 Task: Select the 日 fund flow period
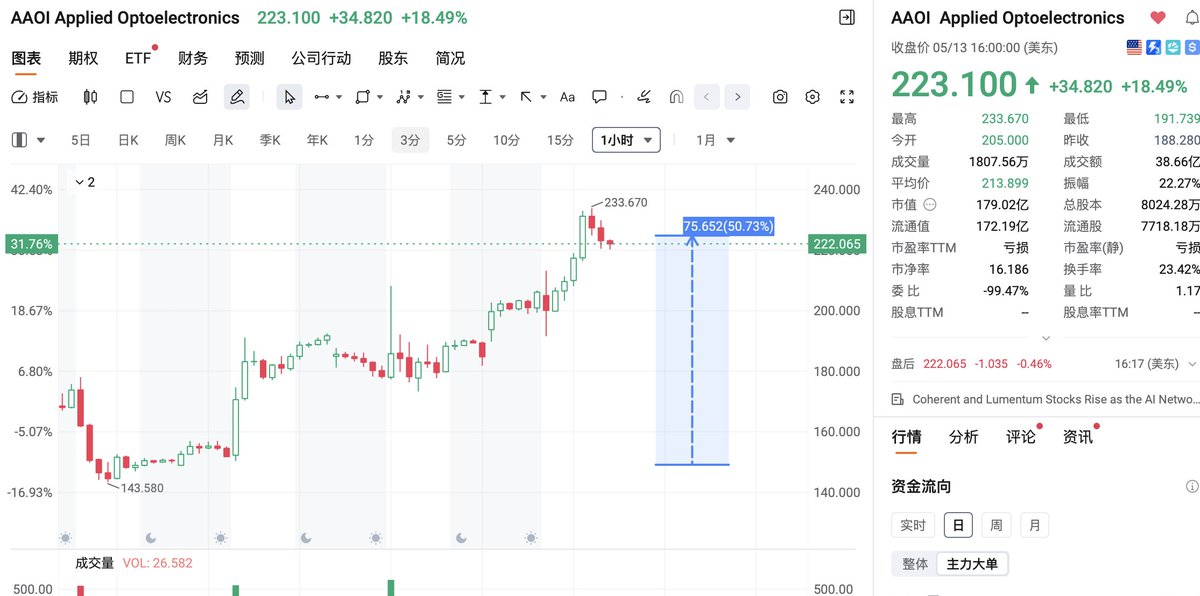[x=958, y=525]
